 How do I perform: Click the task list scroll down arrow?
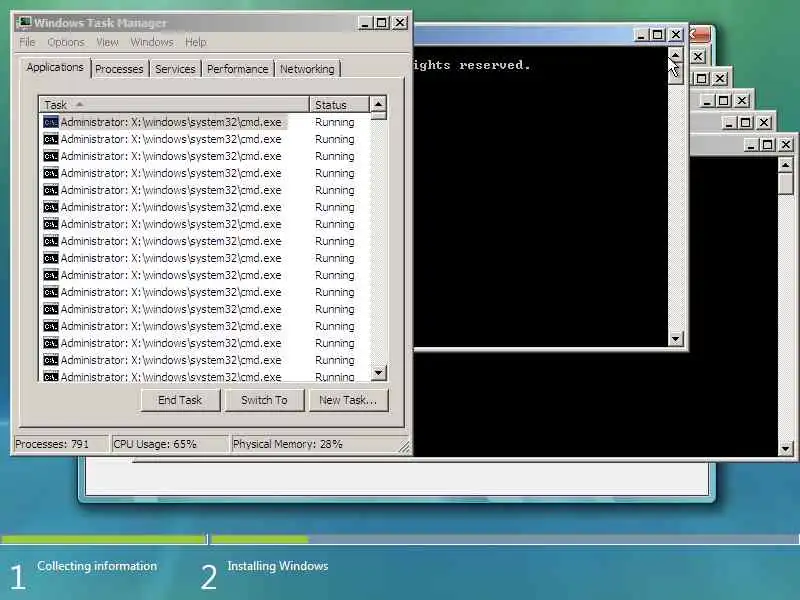pos(378,372)
